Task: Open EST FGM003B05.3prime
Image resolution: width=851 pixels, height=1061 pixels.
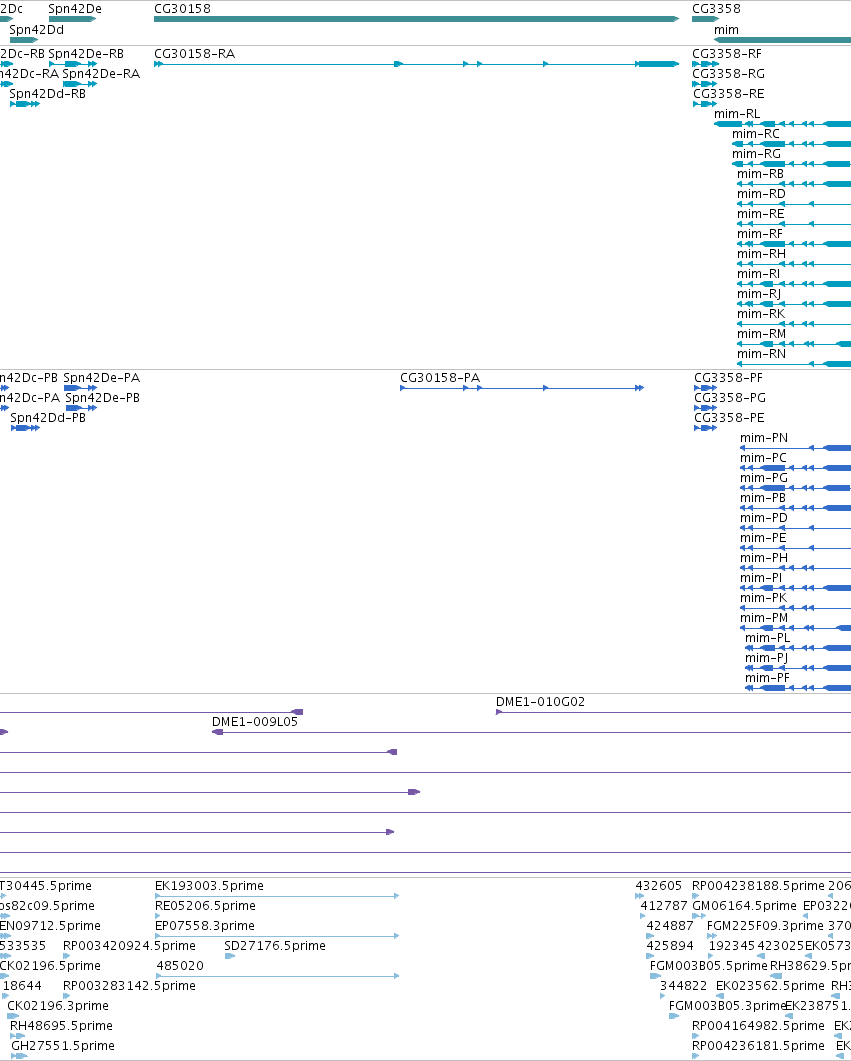Action: tap(727, 1006)
